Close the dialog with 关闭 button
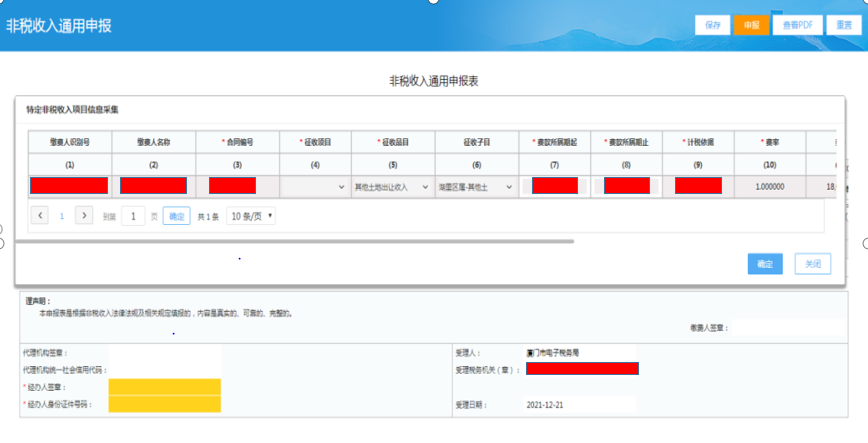 coord(813,264)
